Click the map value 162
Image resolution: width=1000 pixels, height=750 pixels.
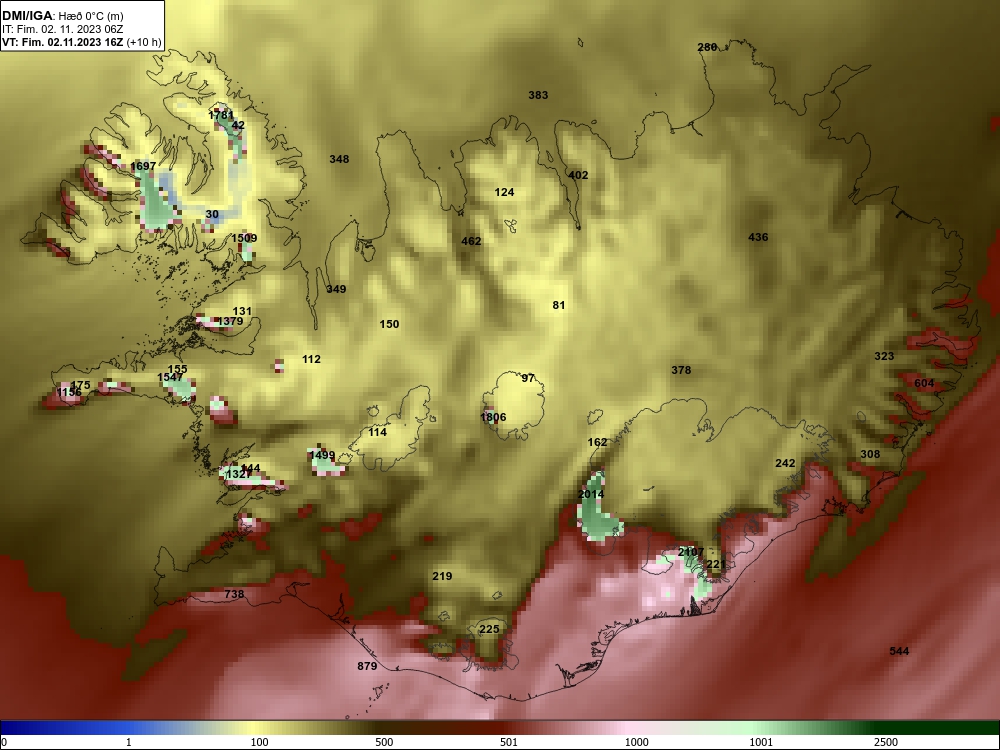point(598,442)
